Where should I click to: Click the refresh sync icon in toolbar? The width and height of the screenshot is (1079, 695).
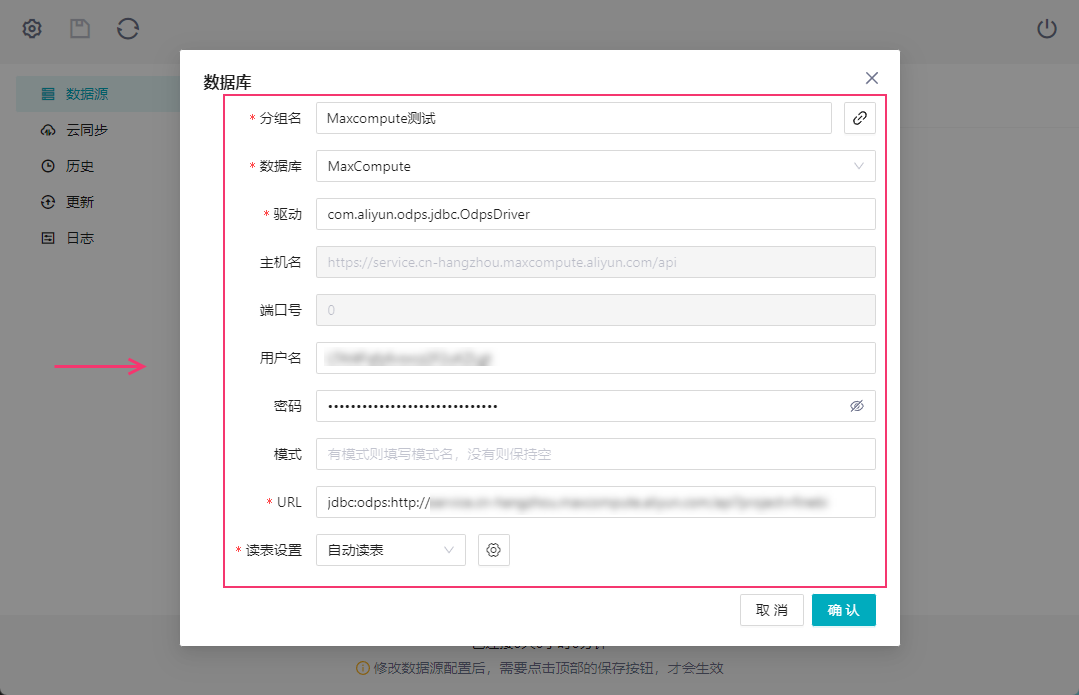pyautogui.click(x=128, y=28)
